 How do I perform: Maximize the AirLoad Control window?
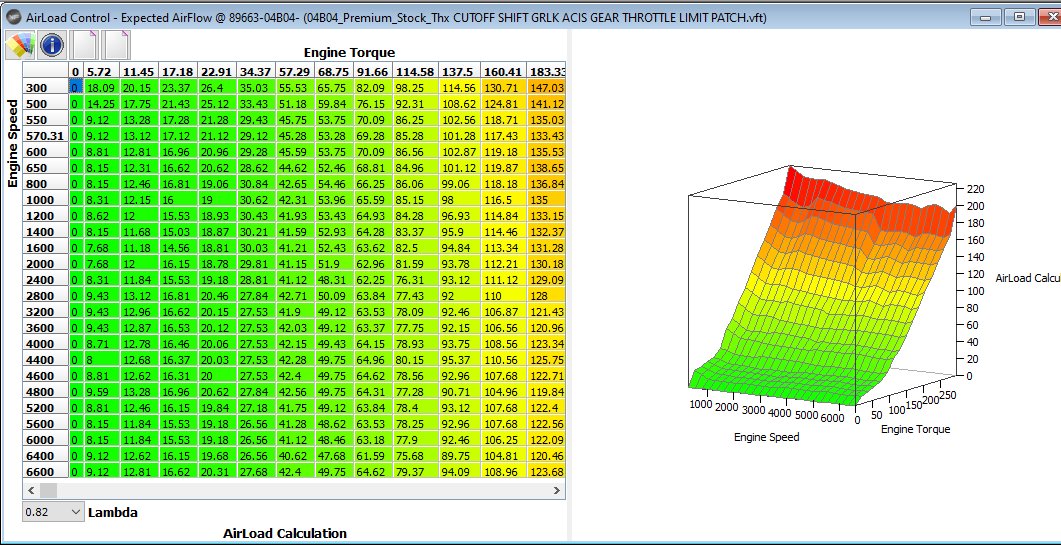pyautogui.click(x=1019, y=18)
